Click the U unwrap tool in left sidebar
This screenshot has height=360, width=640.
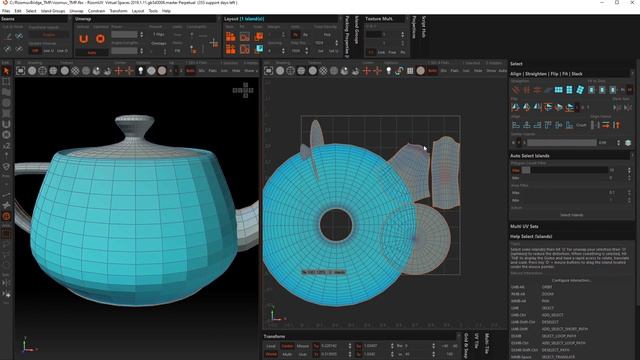click(x=6, y=124)
